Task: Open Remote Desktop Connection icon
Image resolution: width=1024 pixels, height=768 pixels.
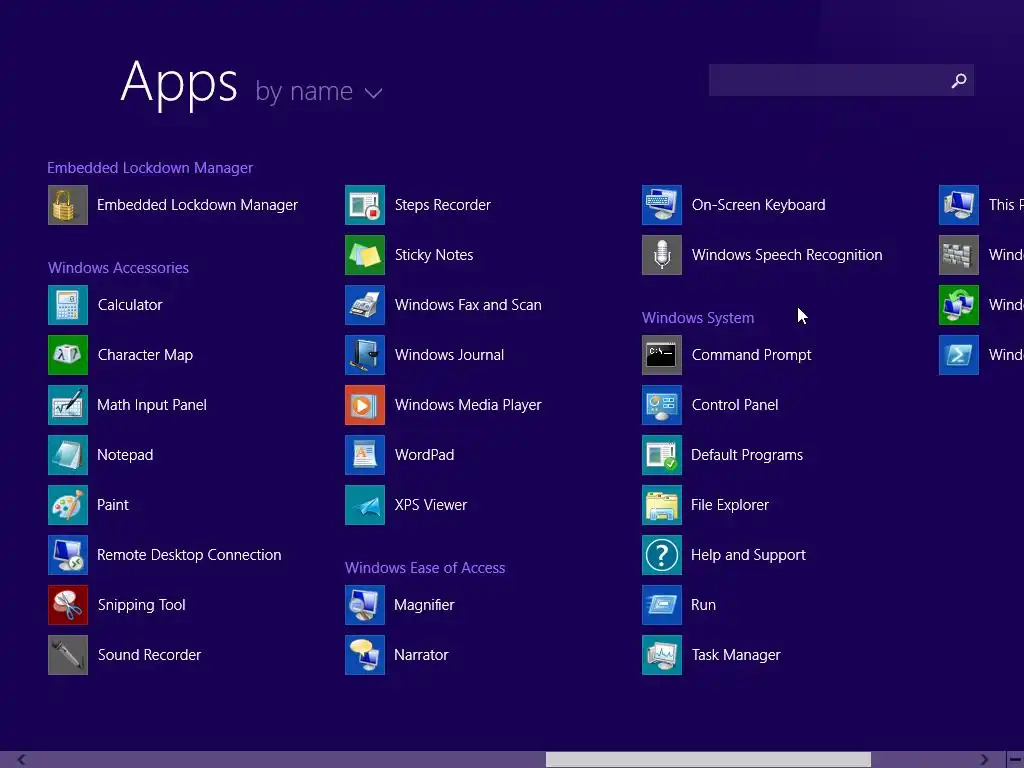Action: click(68, 555)
